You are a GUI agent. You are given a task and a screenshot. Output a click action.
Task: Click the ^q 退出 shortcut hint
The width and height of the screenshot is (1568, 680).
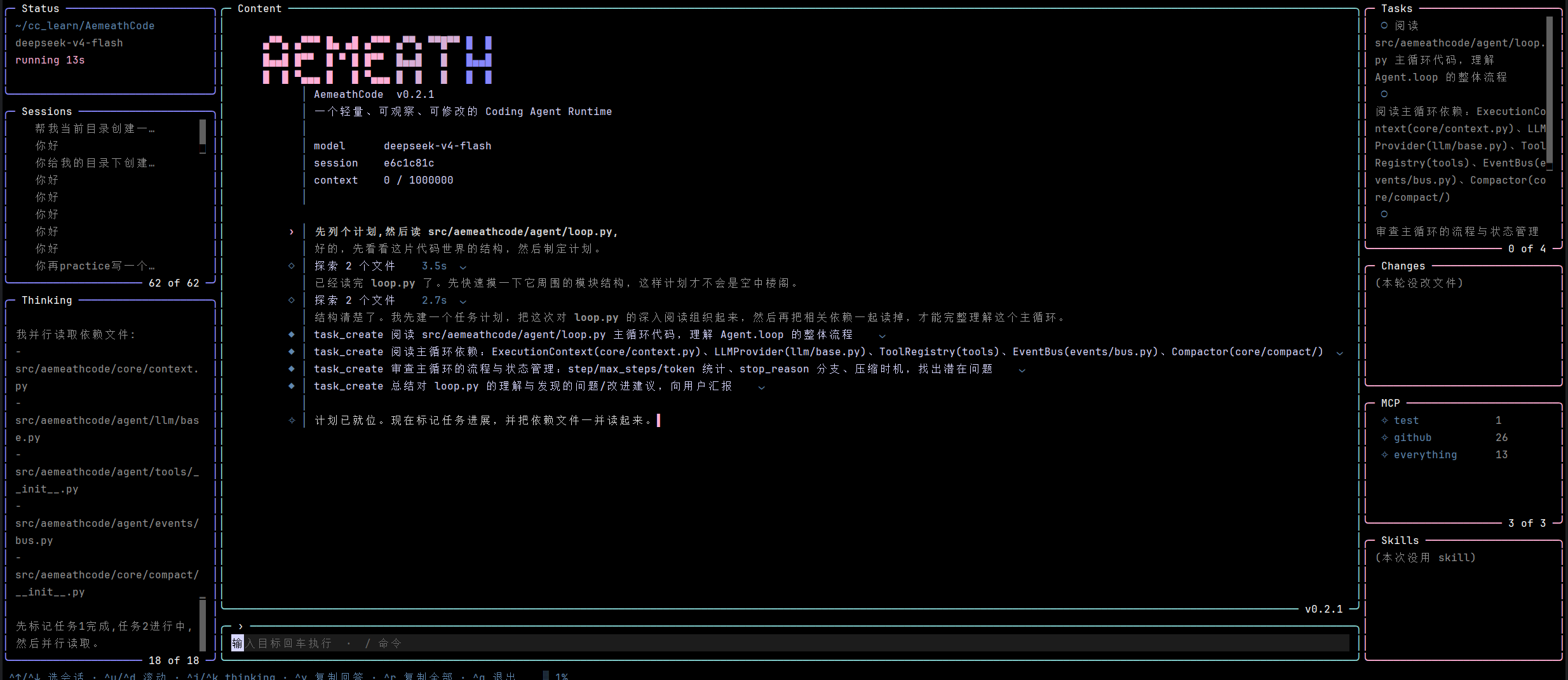click(494, 676)
